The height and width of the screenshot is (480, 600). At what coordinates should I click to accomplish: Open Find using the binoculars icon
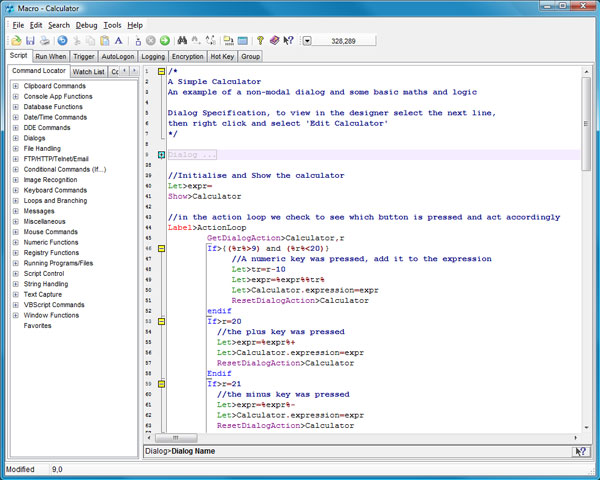coord(182,41)
